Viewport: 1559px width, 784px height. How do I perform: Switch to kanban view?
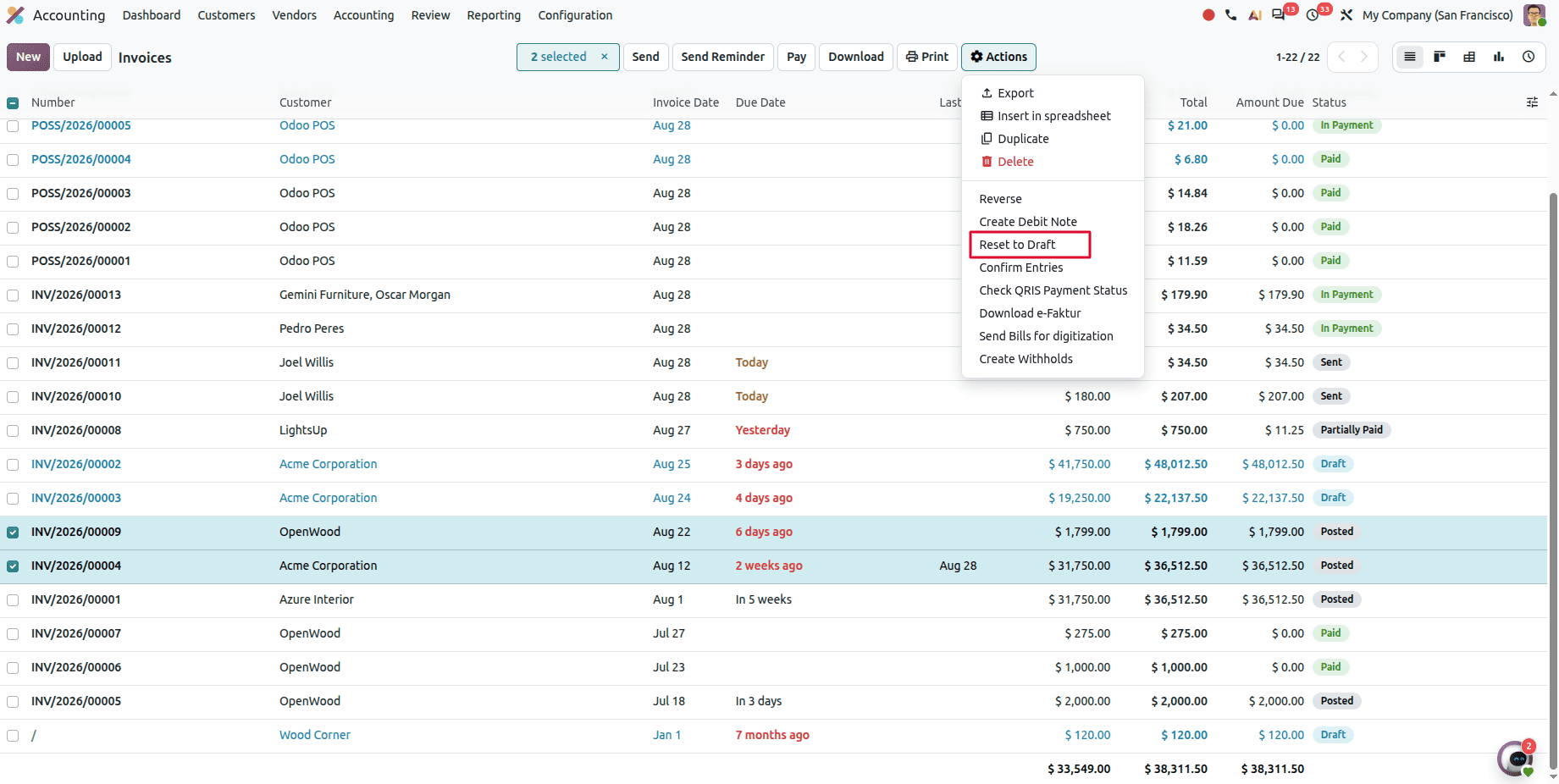coord(1440,57)
